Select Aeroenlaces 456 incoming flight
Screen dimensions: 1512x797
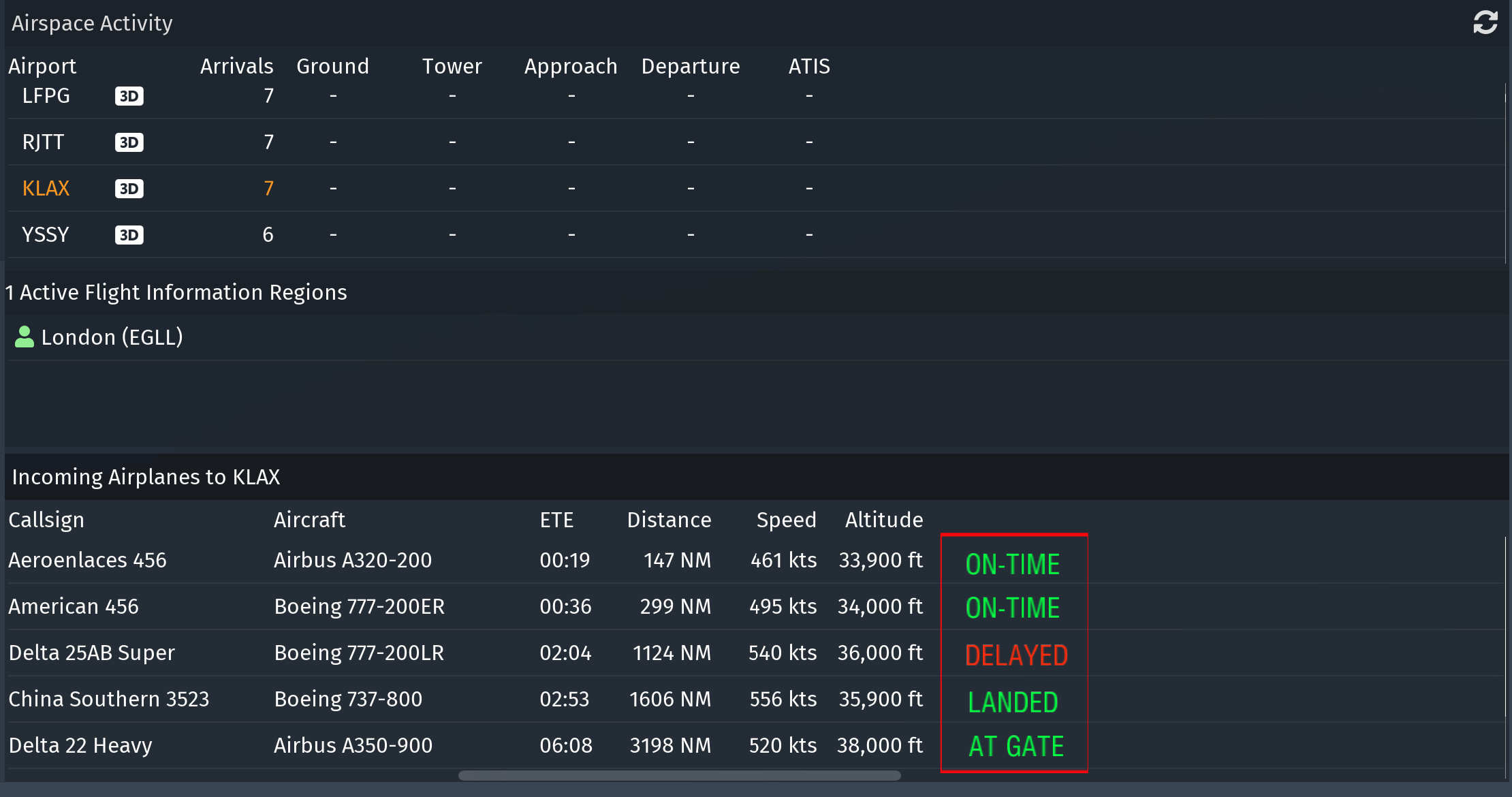(87, 561)
